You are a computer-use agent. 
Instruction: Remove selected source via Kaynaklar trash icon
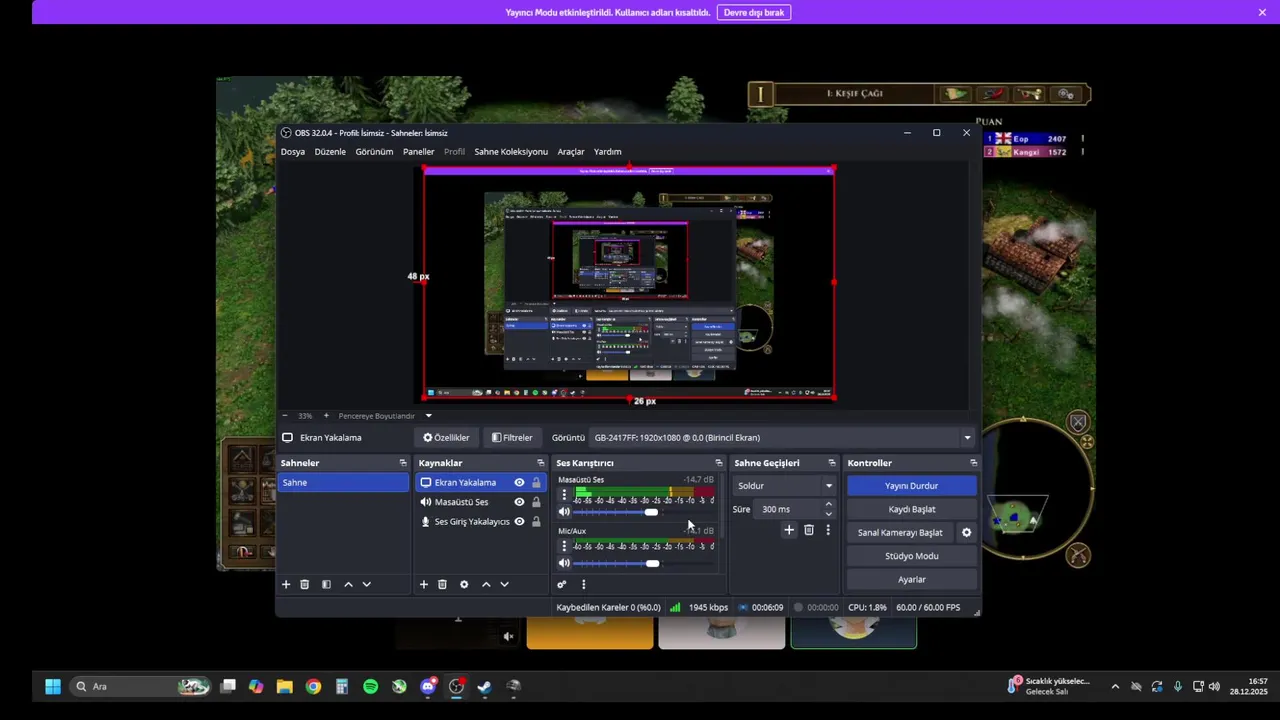[442, 585]
